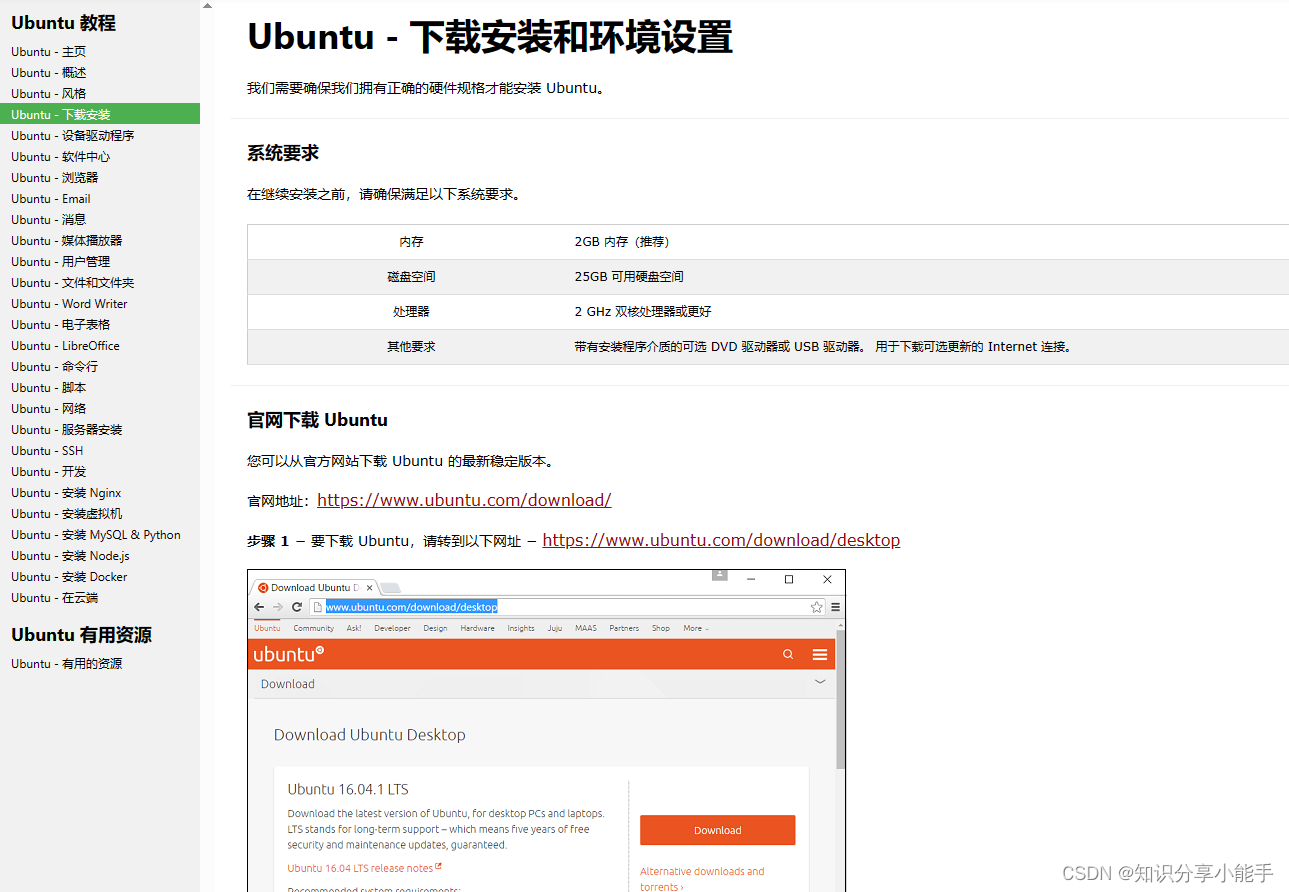Click the user profile icon in the browser title bar

[719, 574]
